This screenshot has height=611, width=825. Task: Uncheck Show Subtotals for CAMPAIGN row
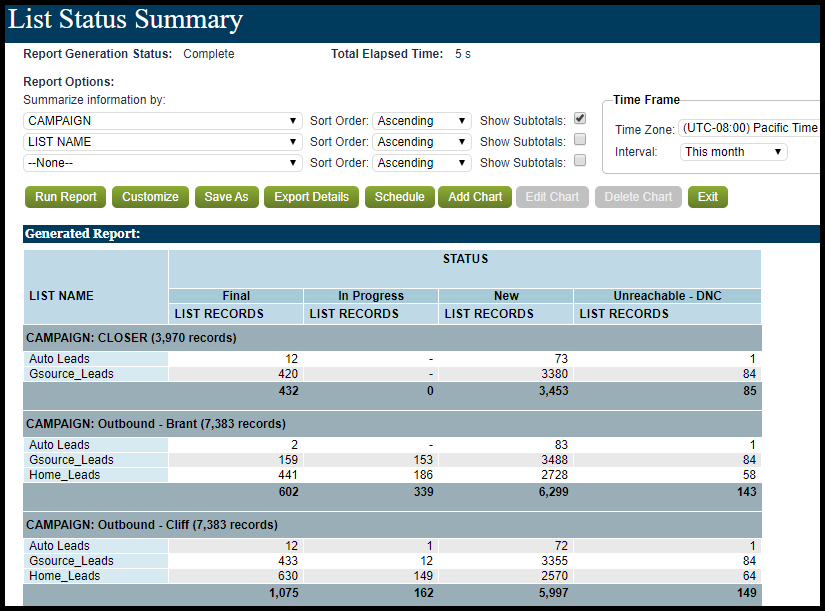580,118
